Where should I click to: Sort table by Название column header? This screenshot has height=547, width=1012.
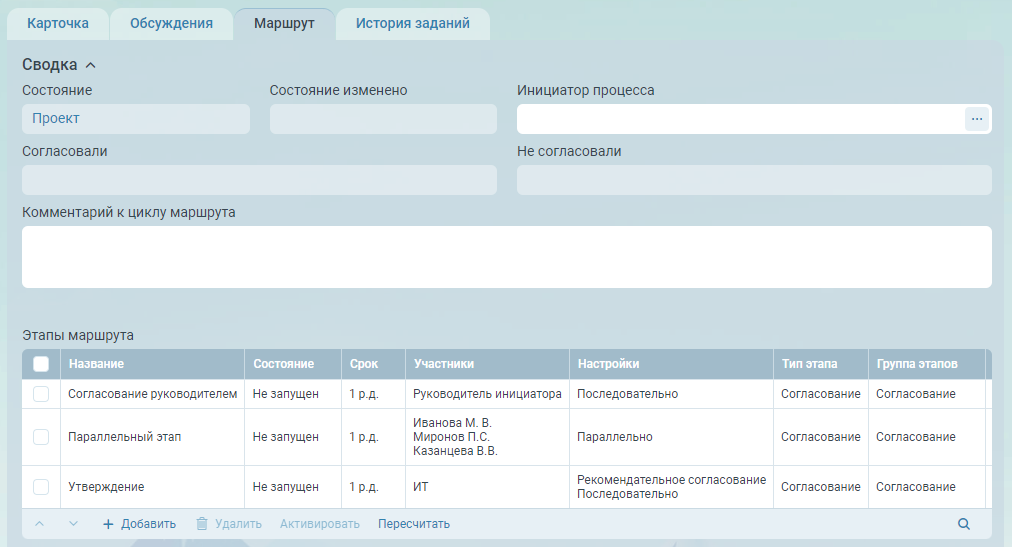point(96,364)
